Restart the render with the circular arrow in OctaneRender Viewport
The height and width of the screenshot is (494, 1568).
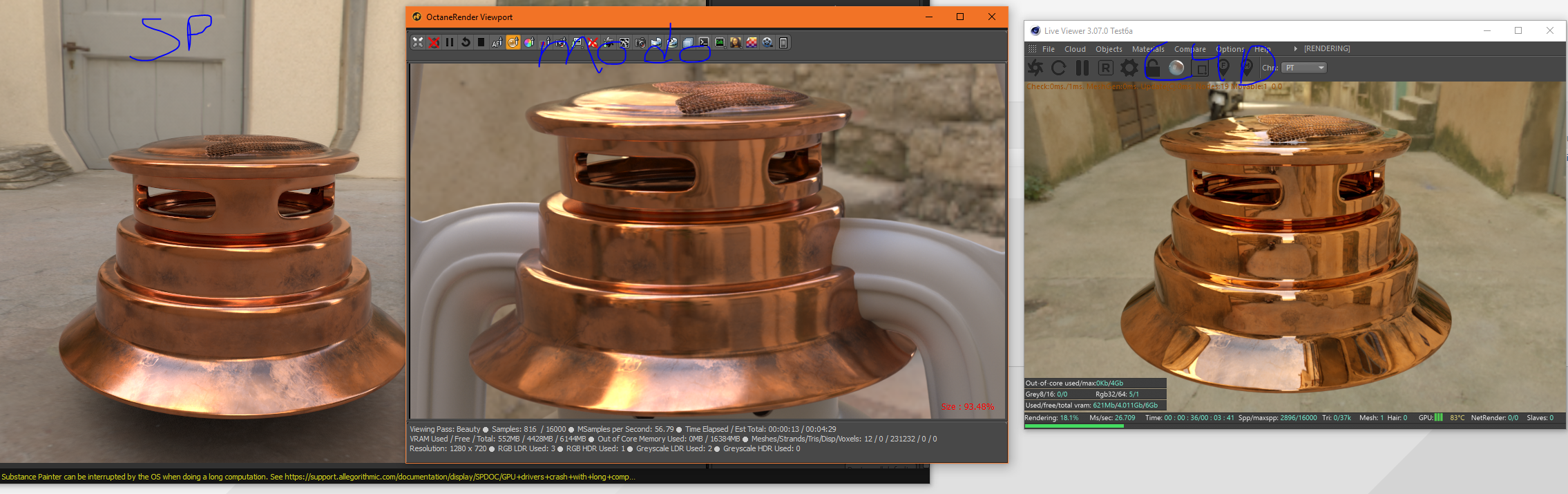(466, 42)
